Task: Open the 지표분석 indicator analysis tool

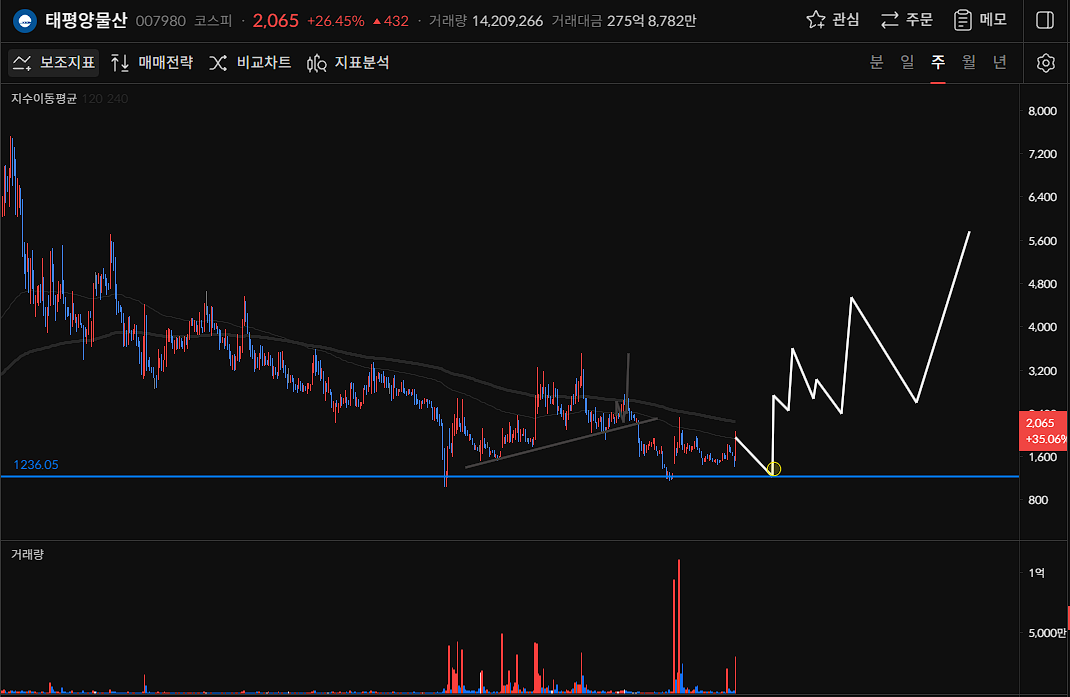Action: 348,63
